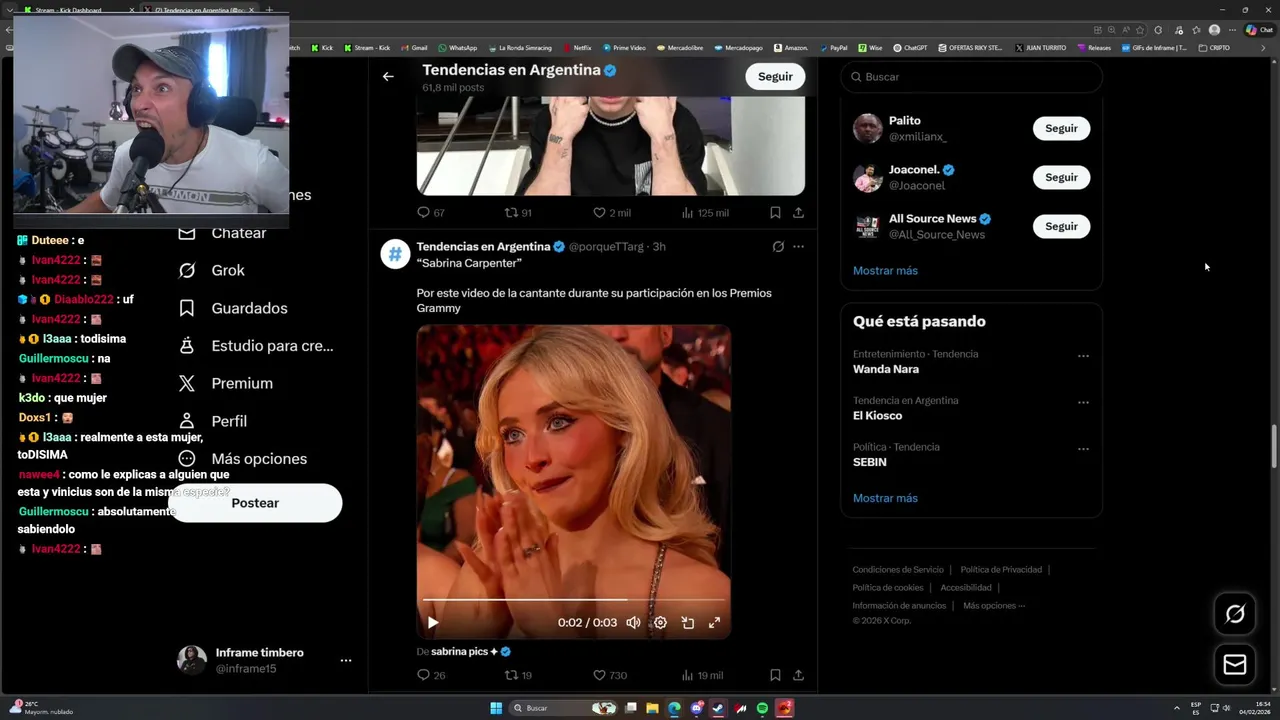Image resolution: width=1280 pixels, height=720 pixels.
Task: Follow Joaconel with Seguir button
Action: click(1061, 177)
